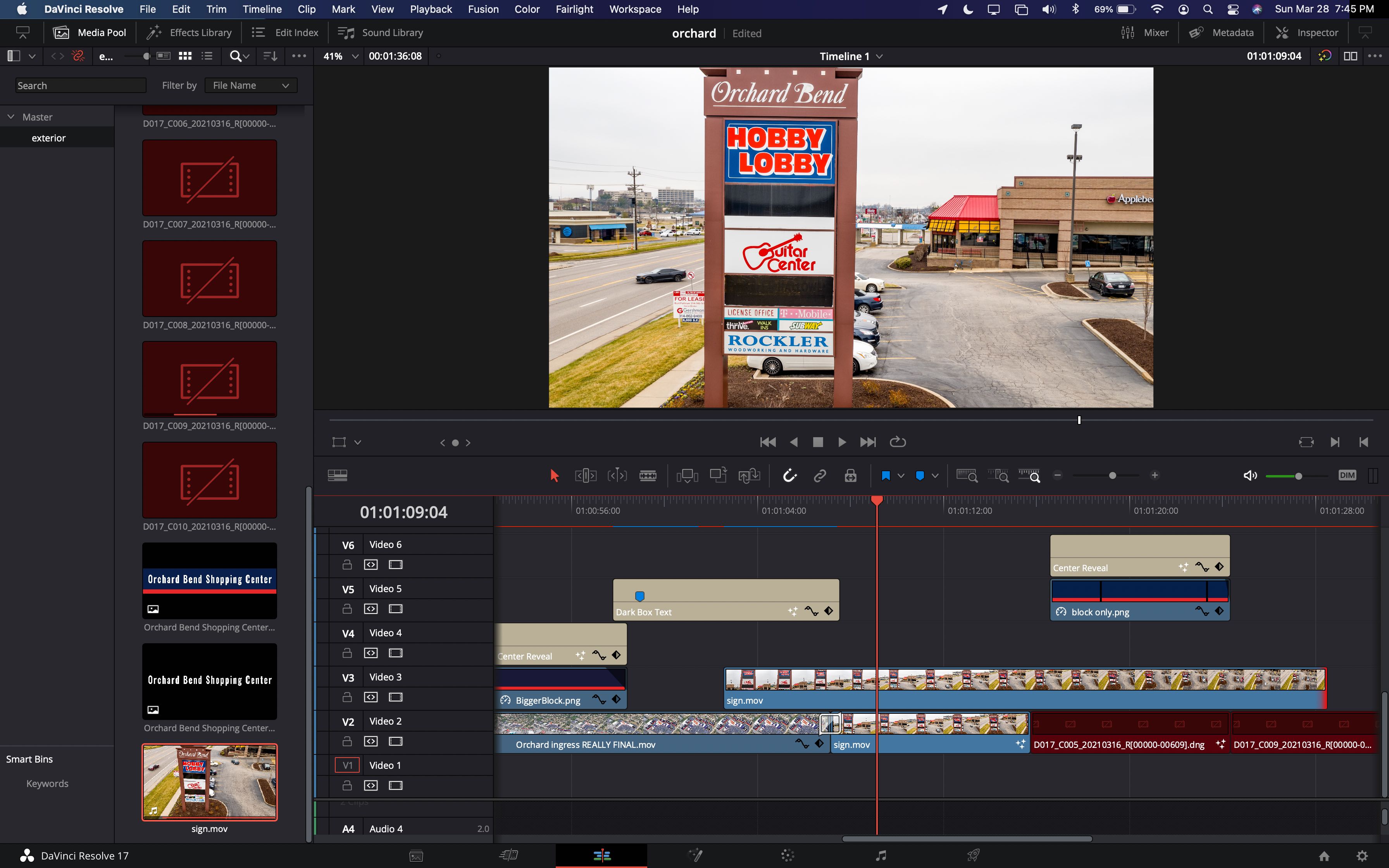
Task: Mute audio with speaker icon
Action: point(1249,475)
